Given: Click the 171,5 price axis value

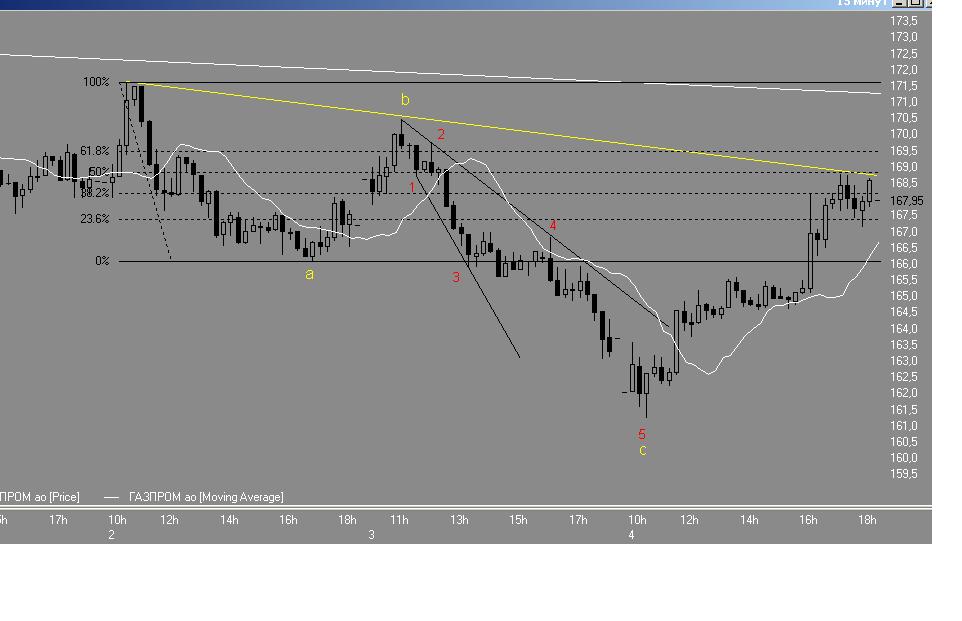Looking at the screenshot, I should point(904,86).
